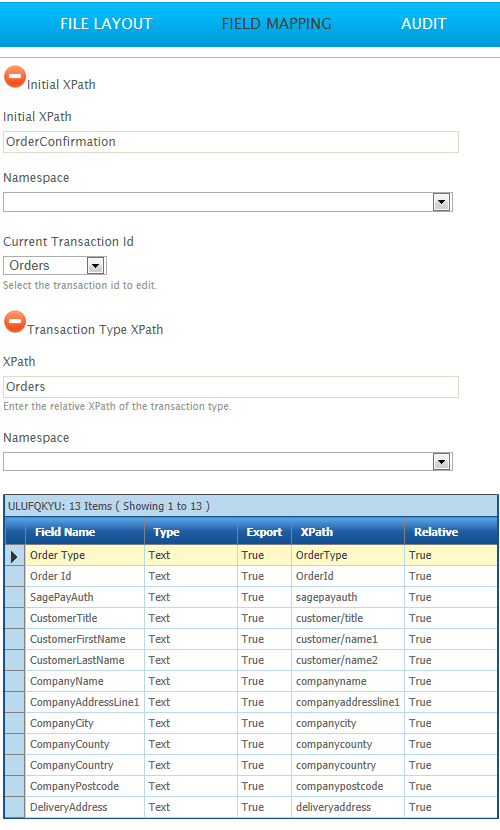Select the companypostcode XPath cell
The image size is (500, 830).
(348, 786)
